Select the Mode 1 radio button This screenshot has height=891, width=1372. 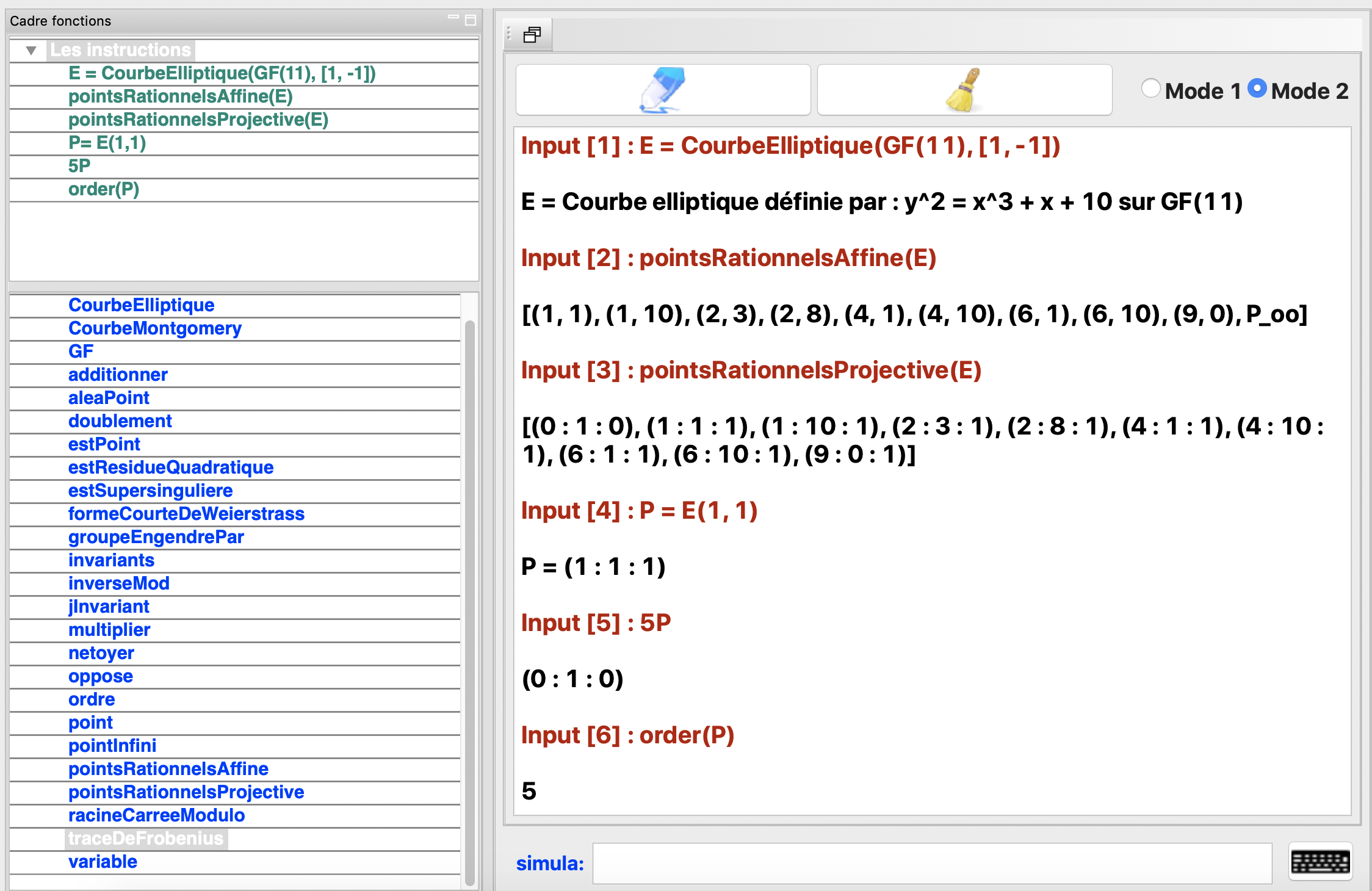[1151, 89]
